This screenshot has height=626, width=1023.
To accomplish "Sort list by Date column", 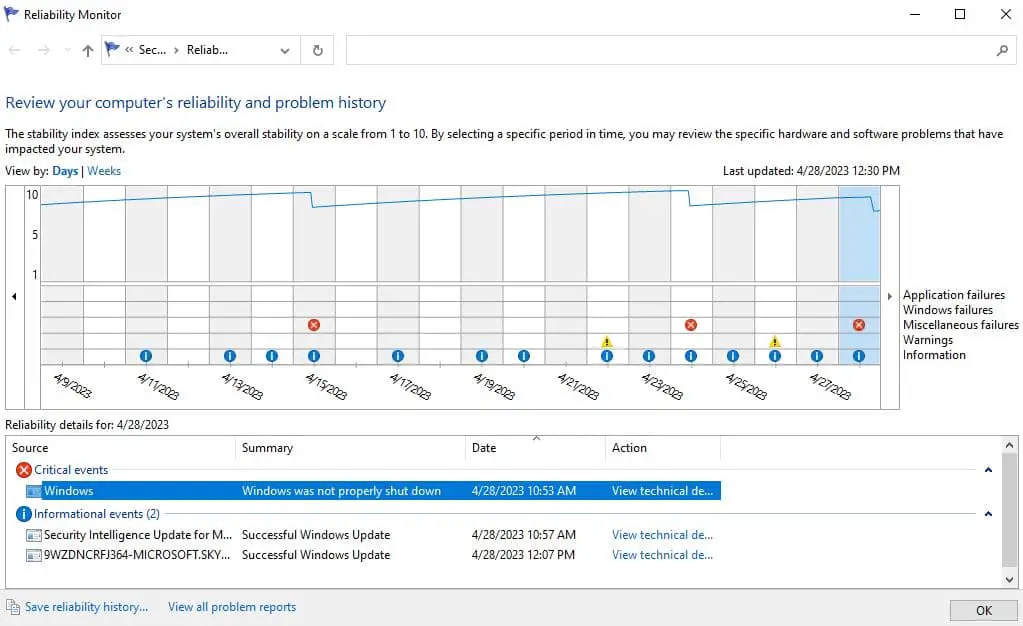I will pos(536,448).
